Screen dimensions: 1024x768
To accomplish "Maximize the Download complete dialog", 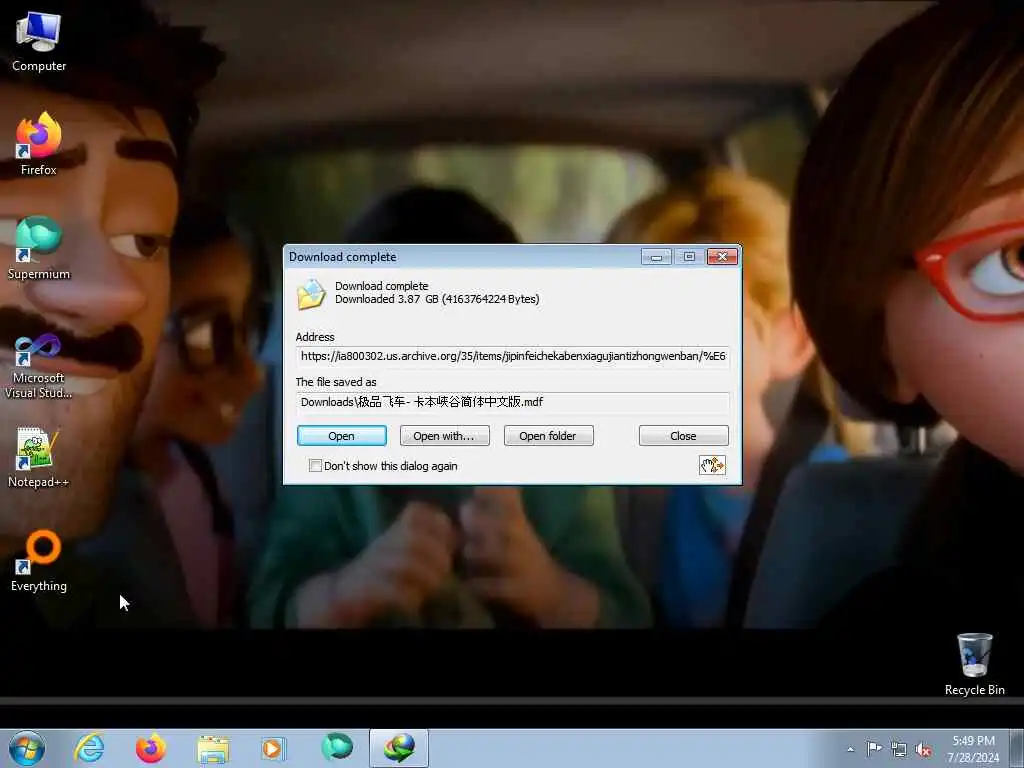I will tap(689, 257).
